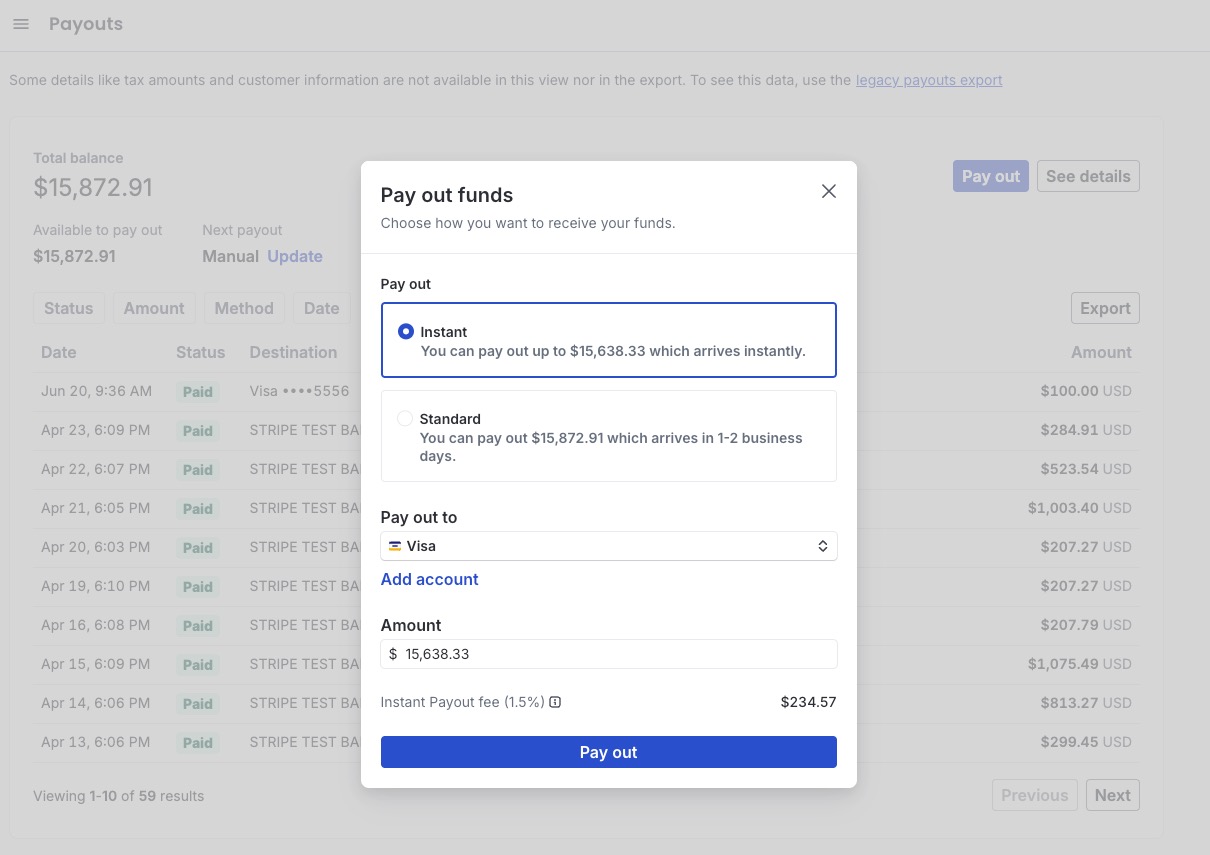Open the Jun 20 Visa payout row
Viewport: 1210px width, 855px height.
pos(586,391)
